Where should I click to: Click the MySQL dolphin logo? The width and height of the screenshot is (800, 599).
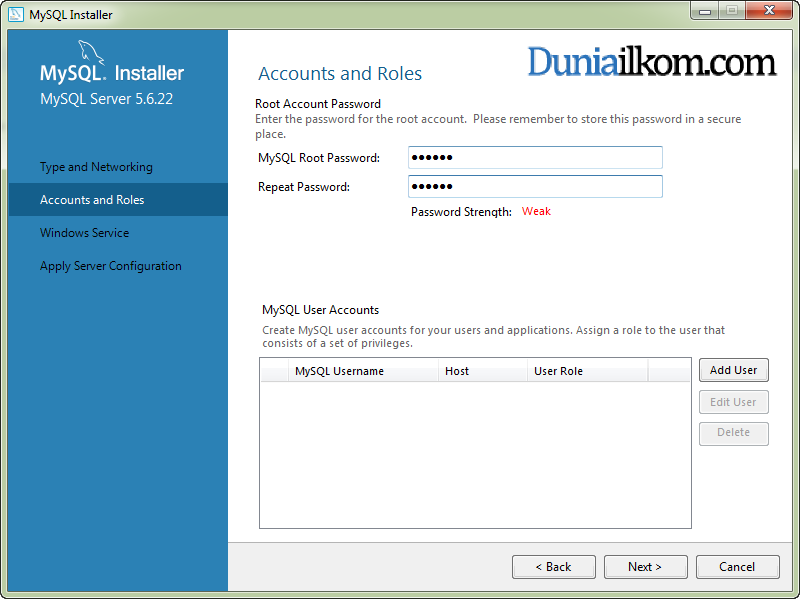pos(91,53)
